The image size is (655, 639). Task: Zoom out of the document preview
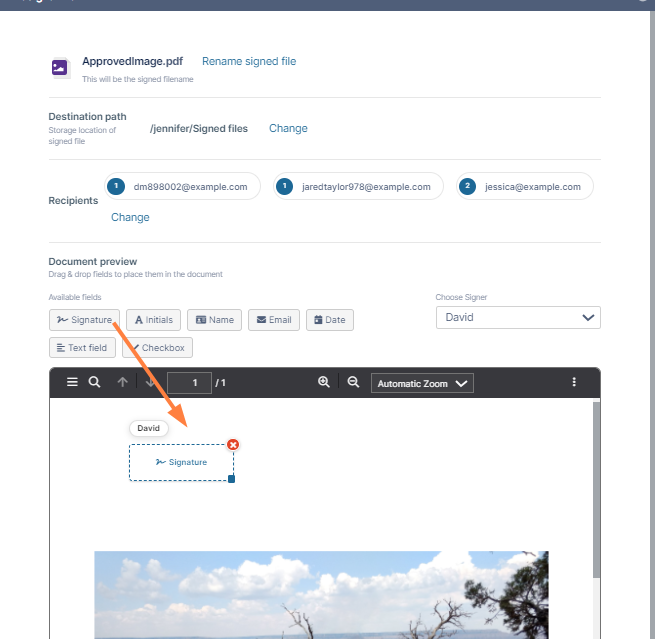coord(353,382)
